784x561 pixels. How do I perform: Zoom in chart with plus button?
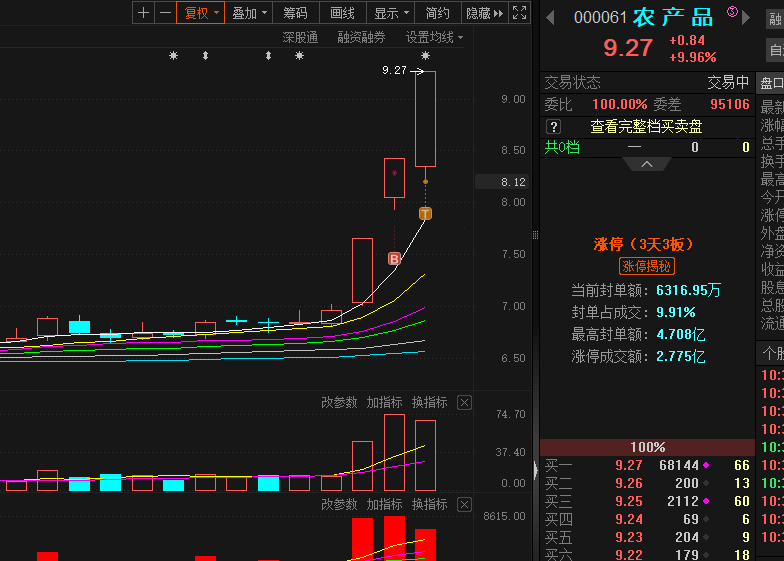tap(144, 12)
